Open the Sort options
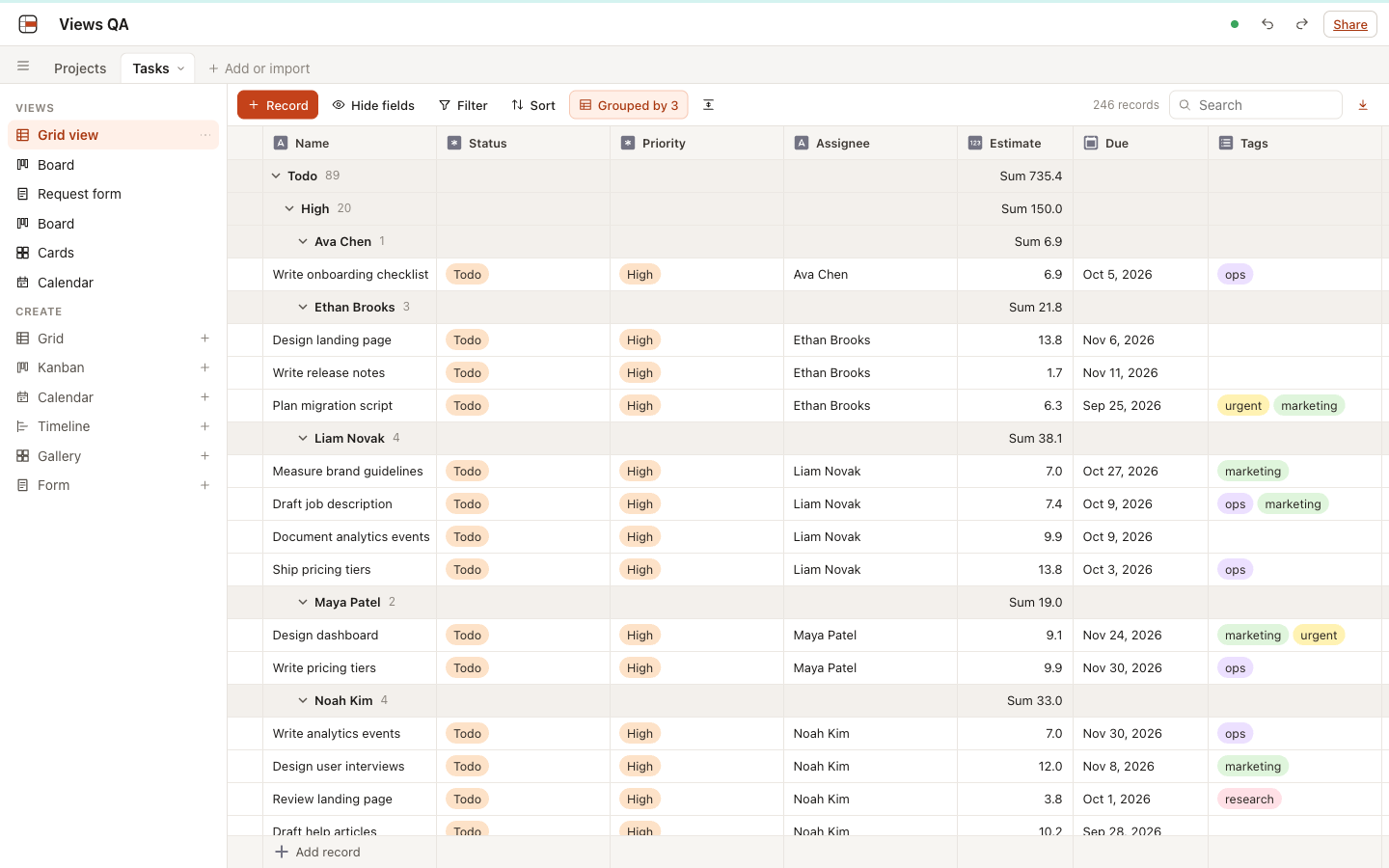This screenshot has width=1389, height=868. coord(533,105)
